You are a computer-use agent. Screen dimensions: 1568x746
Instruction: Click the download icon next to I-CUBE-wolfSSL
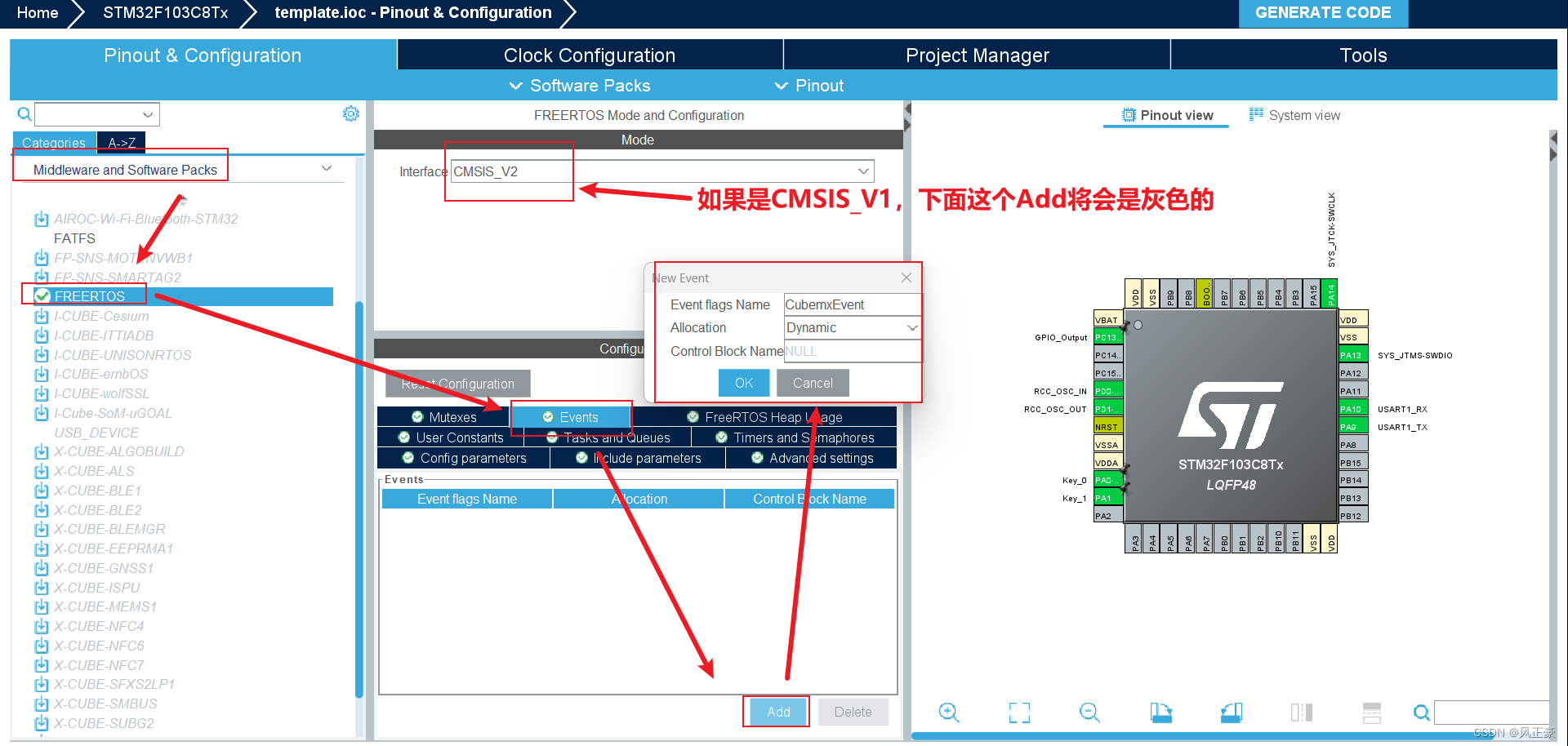(x=41, y=393)
